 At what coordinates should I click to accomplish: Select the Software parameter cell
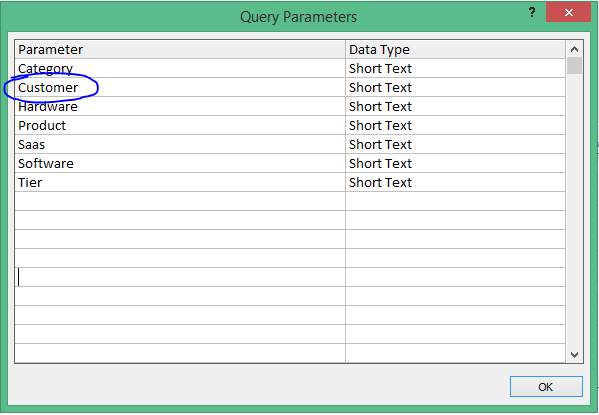180,163
